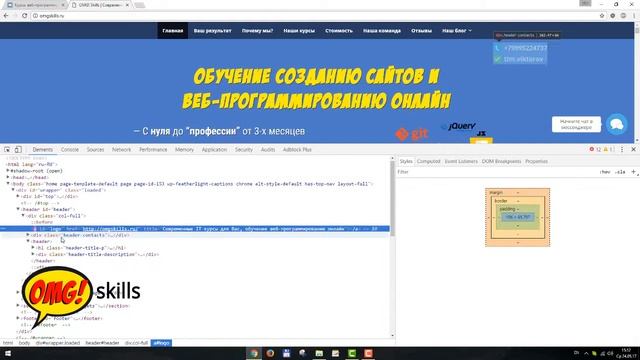Click the browser back arrow
Screen dimensions: 640x360
click(6, 16)
